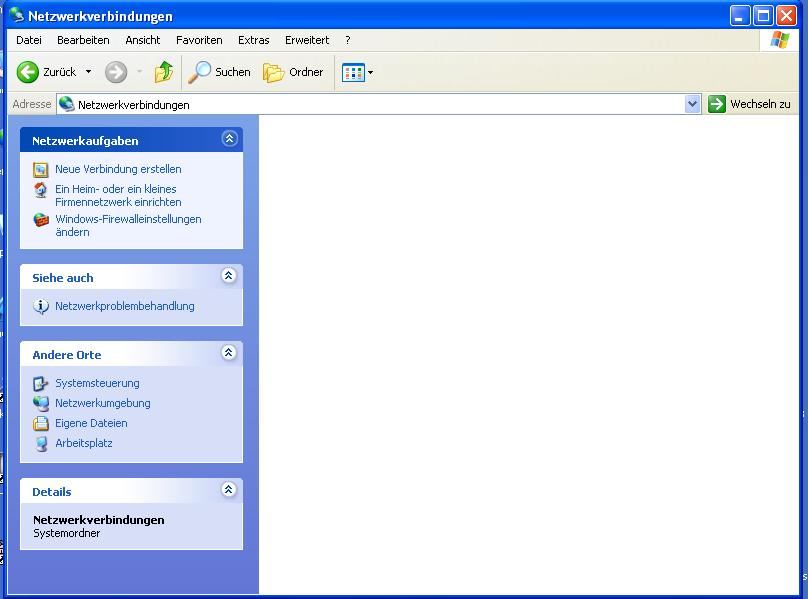Click the Eigene Dateien folder icon
808x599 pixels.
pyautogui.click(x=41, y=423)
